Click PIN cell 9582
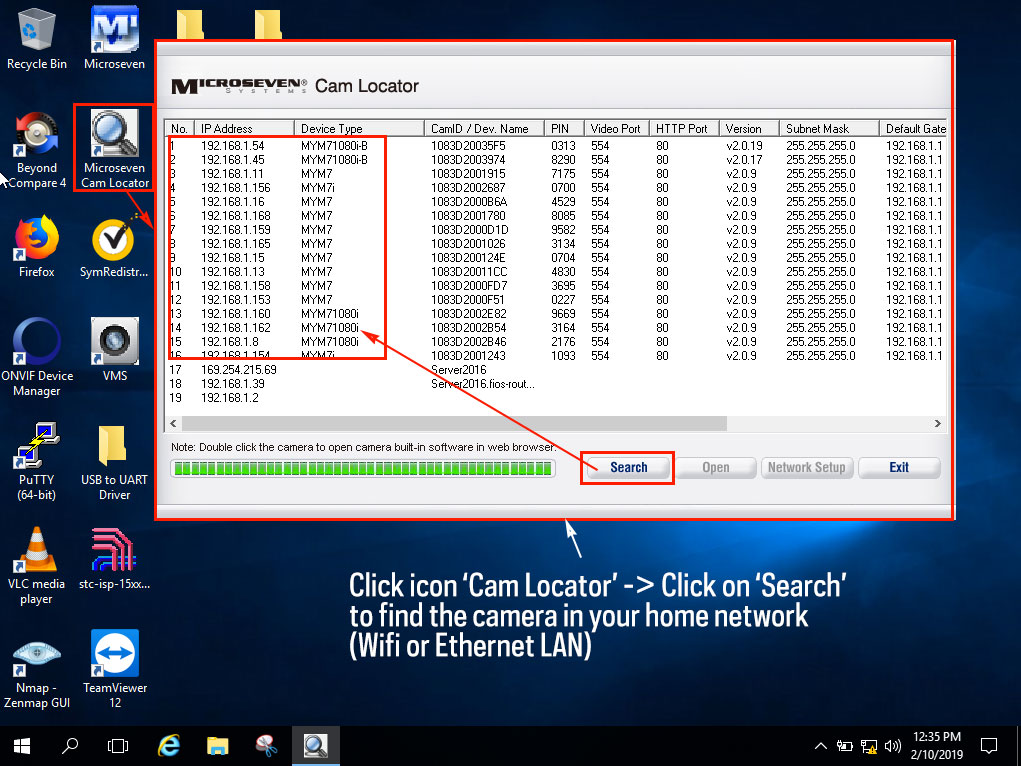Viewport: 1021px width, 766px height. pos(563,230)
